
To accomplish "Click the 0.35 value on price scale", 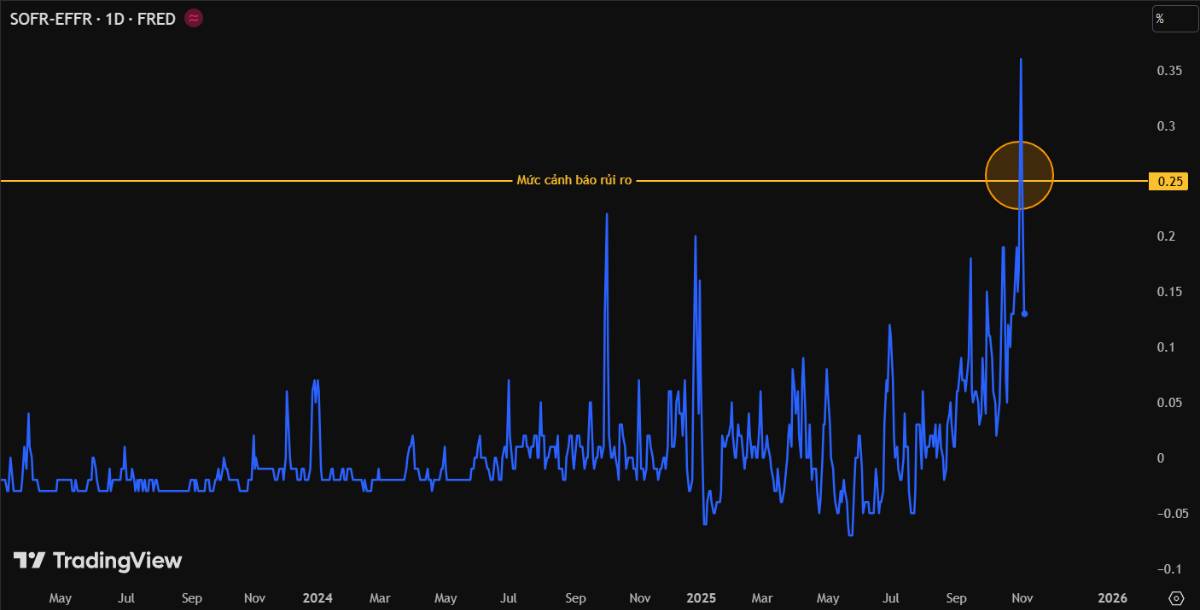I will click(x=1170, y=71).
